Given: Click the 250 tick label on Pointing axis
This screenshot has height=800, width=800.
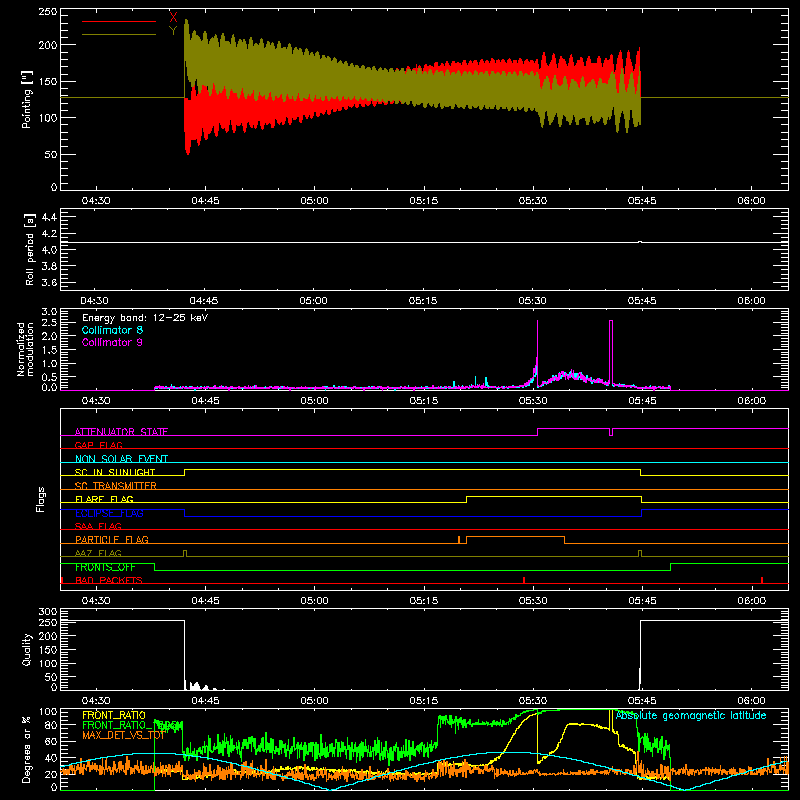Looking at the screenshot, I should (48, 12).
